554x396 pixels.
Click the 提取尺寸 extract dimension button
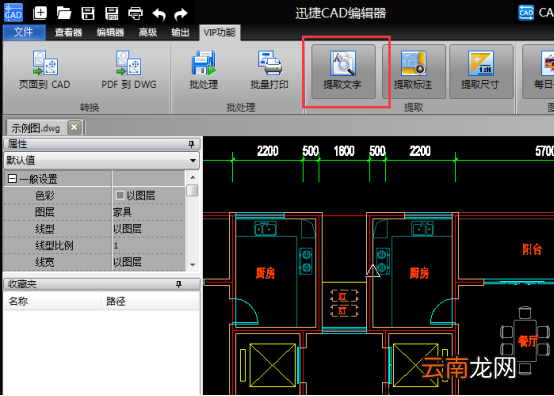coord(481,71)
